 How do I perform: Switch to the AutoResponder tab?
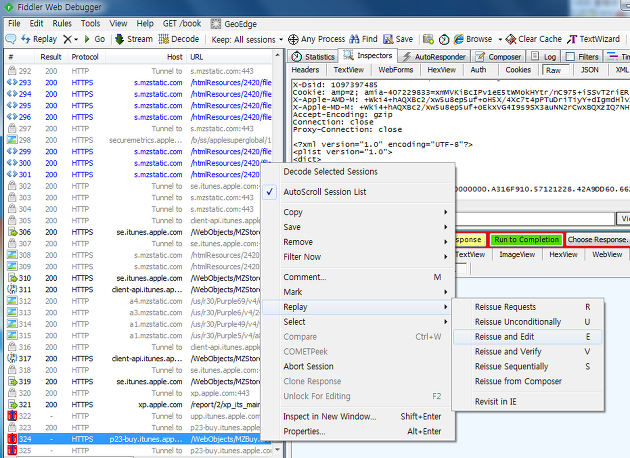coord(434,57)
